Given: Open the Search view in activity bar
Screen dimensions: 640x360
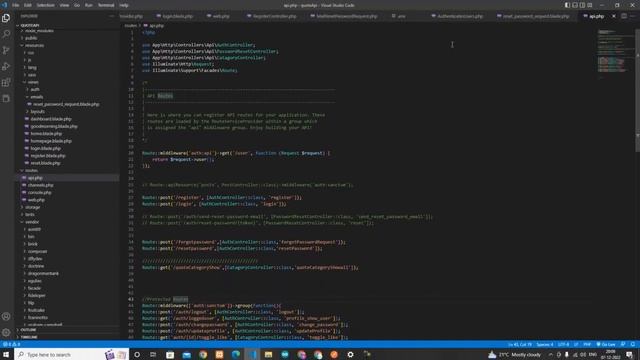Looking at the screenshot, I should pyautogui.click(x=6, y=34).
